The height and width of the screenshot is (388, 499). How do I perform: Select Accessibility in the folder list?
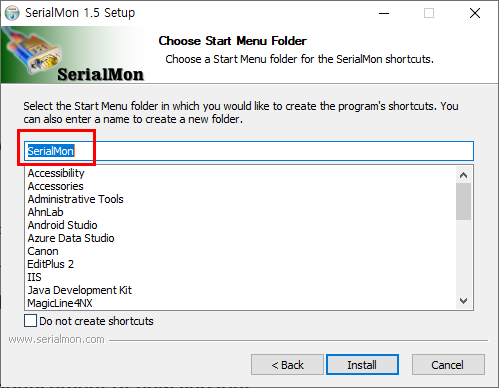[56, 173]
